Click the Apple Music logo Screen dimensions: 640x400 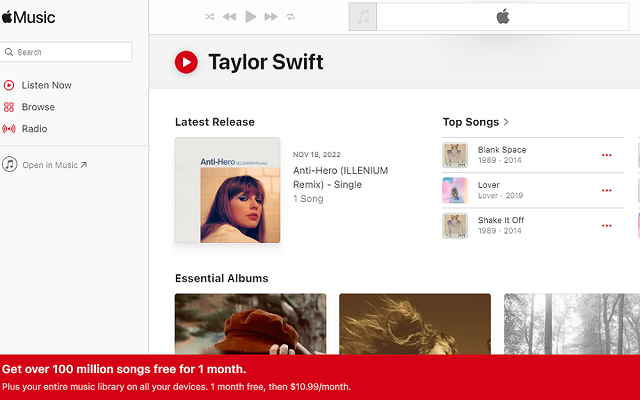28,17
